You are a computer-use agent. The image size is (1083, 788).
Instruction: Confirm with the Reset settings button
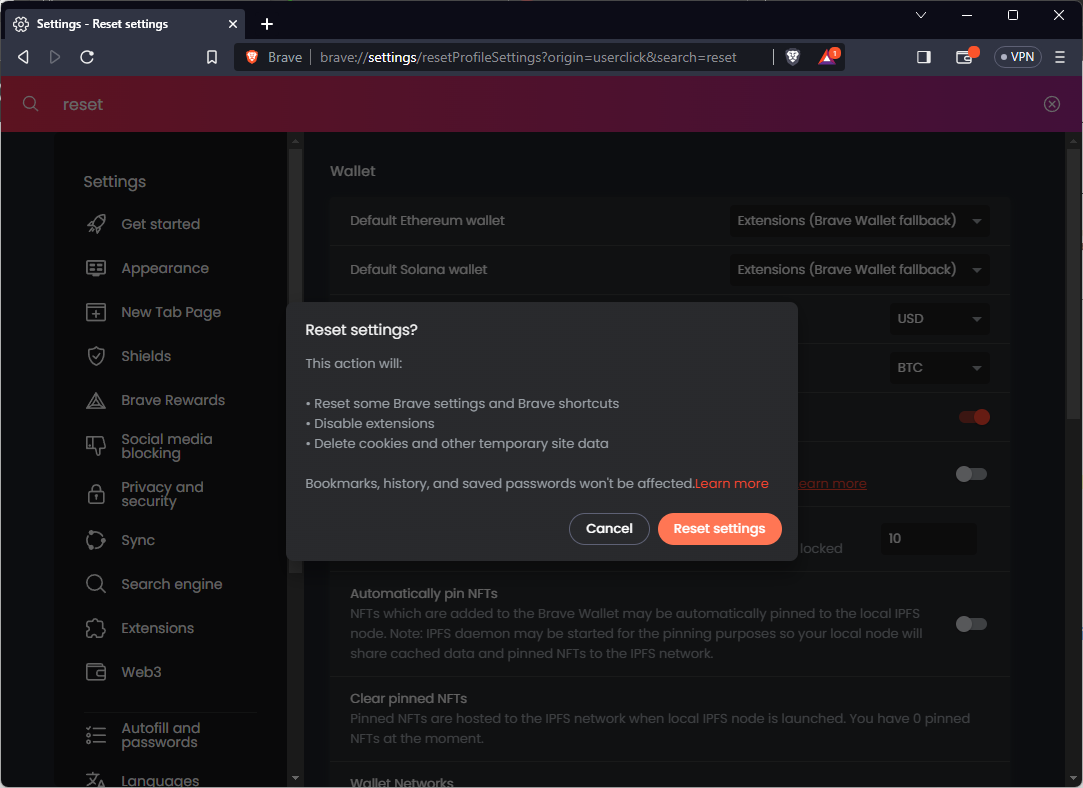[x=719, y=529]
